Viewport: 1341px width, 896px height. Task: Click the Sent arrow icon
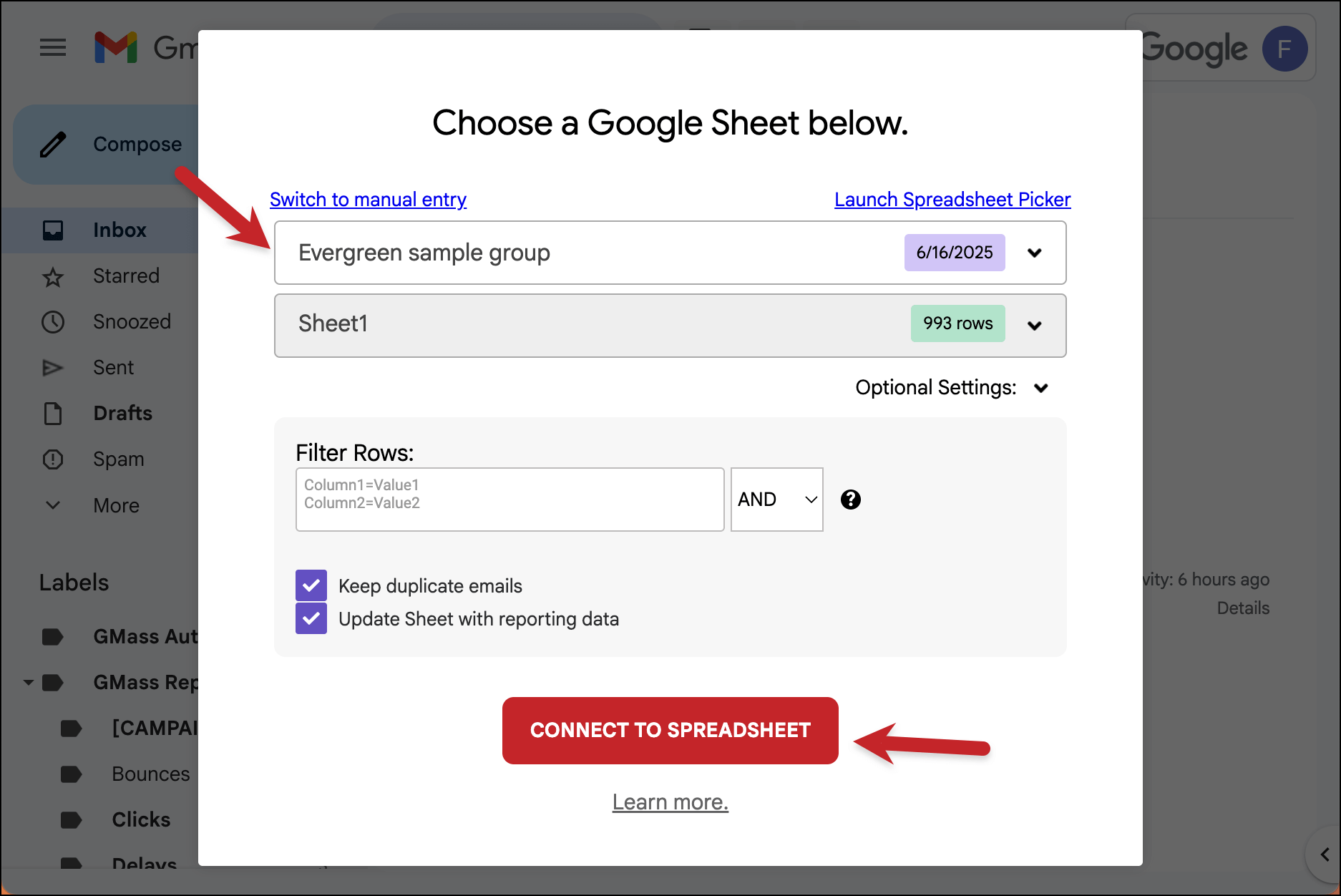pyautogui.click(x=53, y=368)
